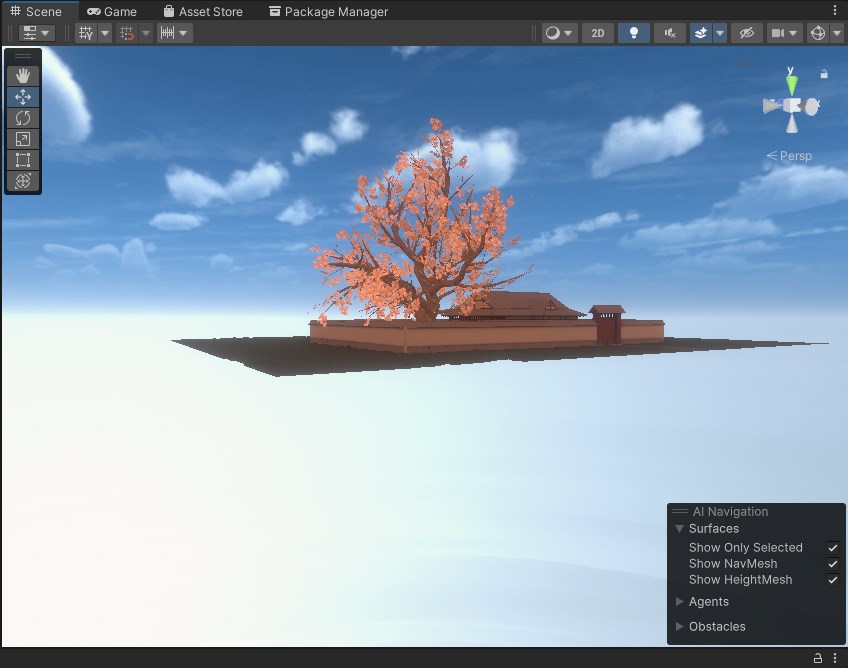Click the bottom cone of orientation gizmo
848x668 pixels.
pyautogui.click(x=792, y=125)
